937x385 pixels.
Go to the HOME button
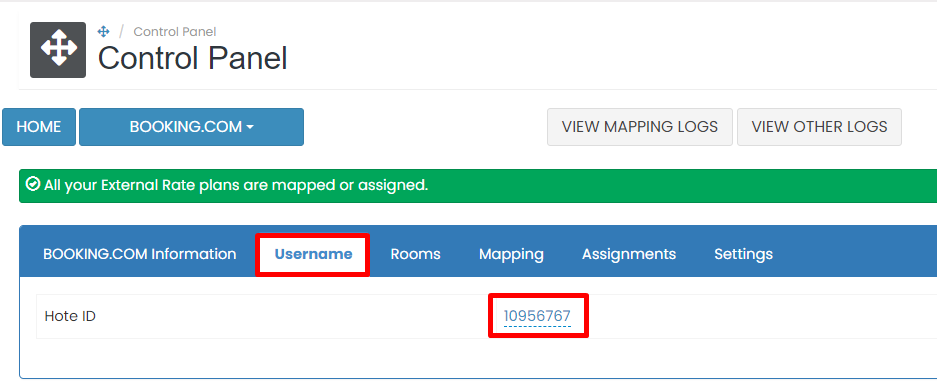coord(39,127)
